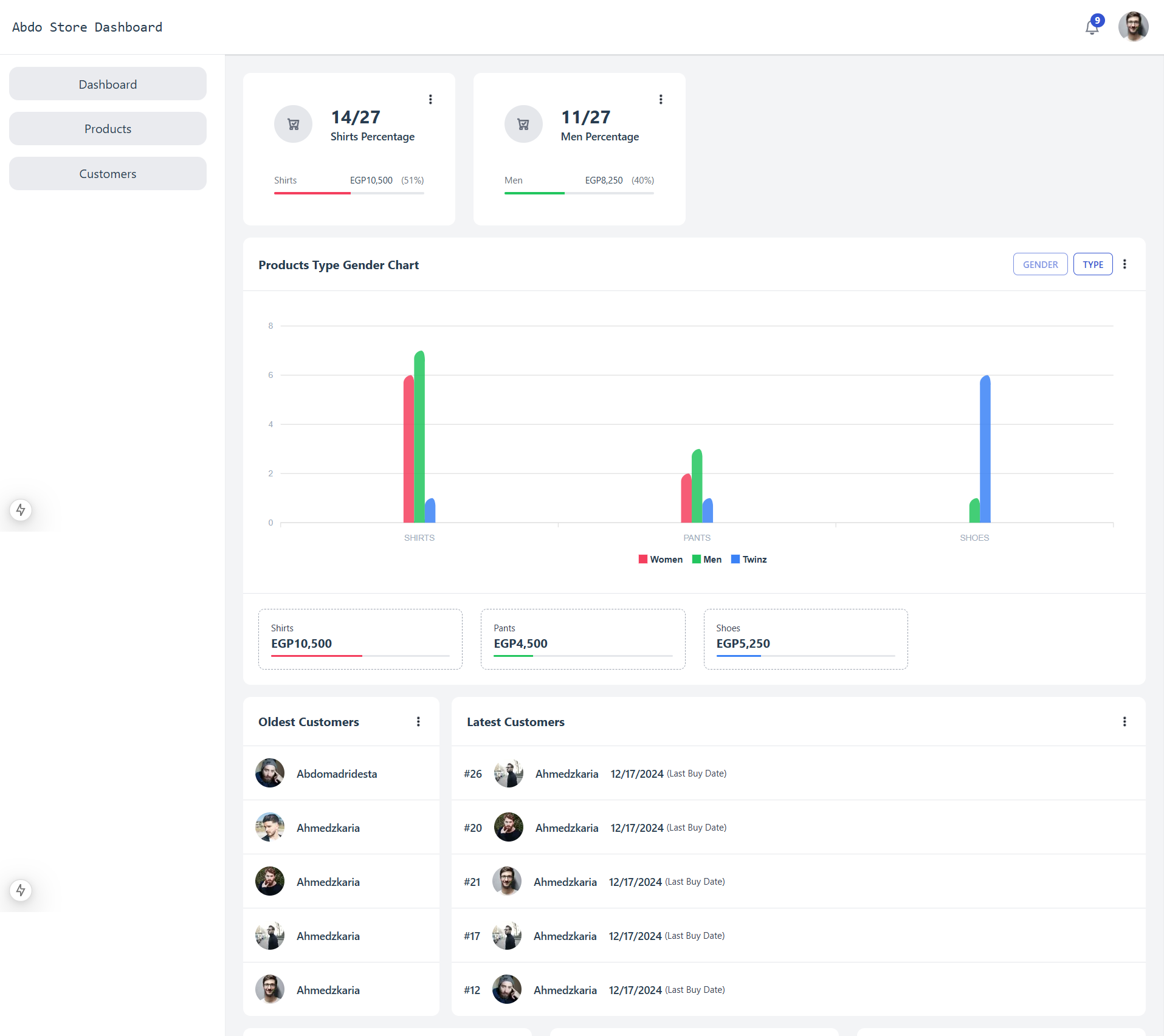Select the Shoes EGP5,250 summary card
This screenshot has height=1036, width=1164.
(x=805, y=639)
